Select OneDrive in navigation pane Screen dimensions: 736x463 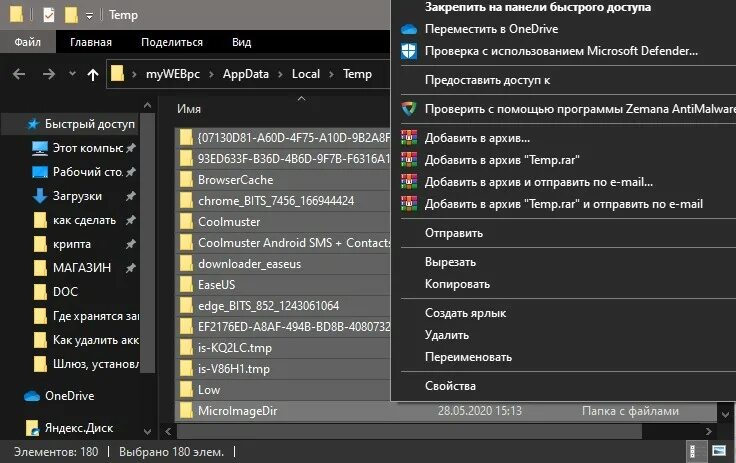coord(69,396)
